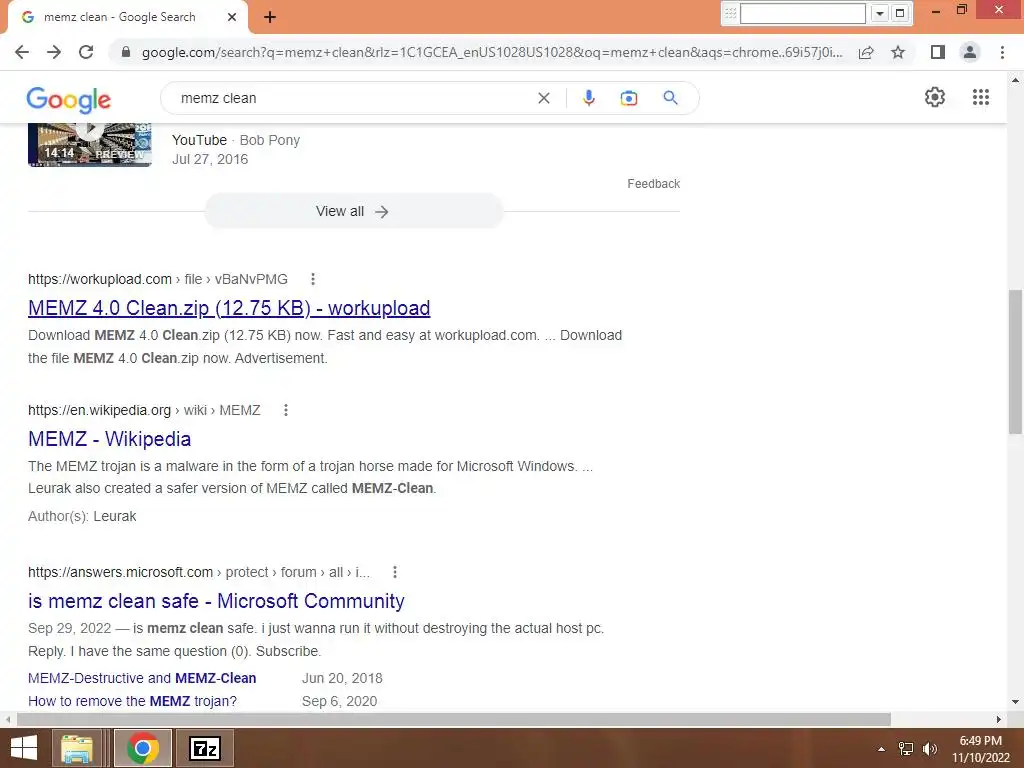Go to the Google logo homepage
The width and height of the screenshot is (1024, 768).
[69, 99]
